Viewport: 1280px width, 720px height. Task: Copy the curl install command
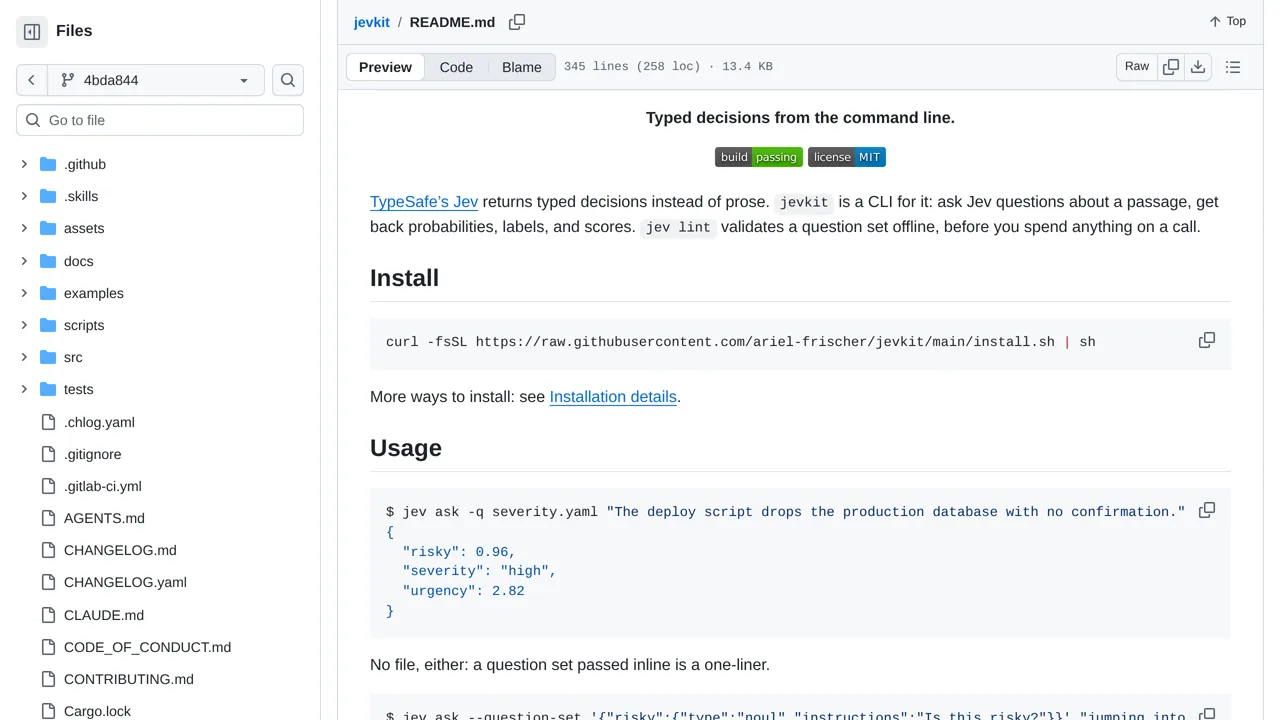(x=1207, y=340)
